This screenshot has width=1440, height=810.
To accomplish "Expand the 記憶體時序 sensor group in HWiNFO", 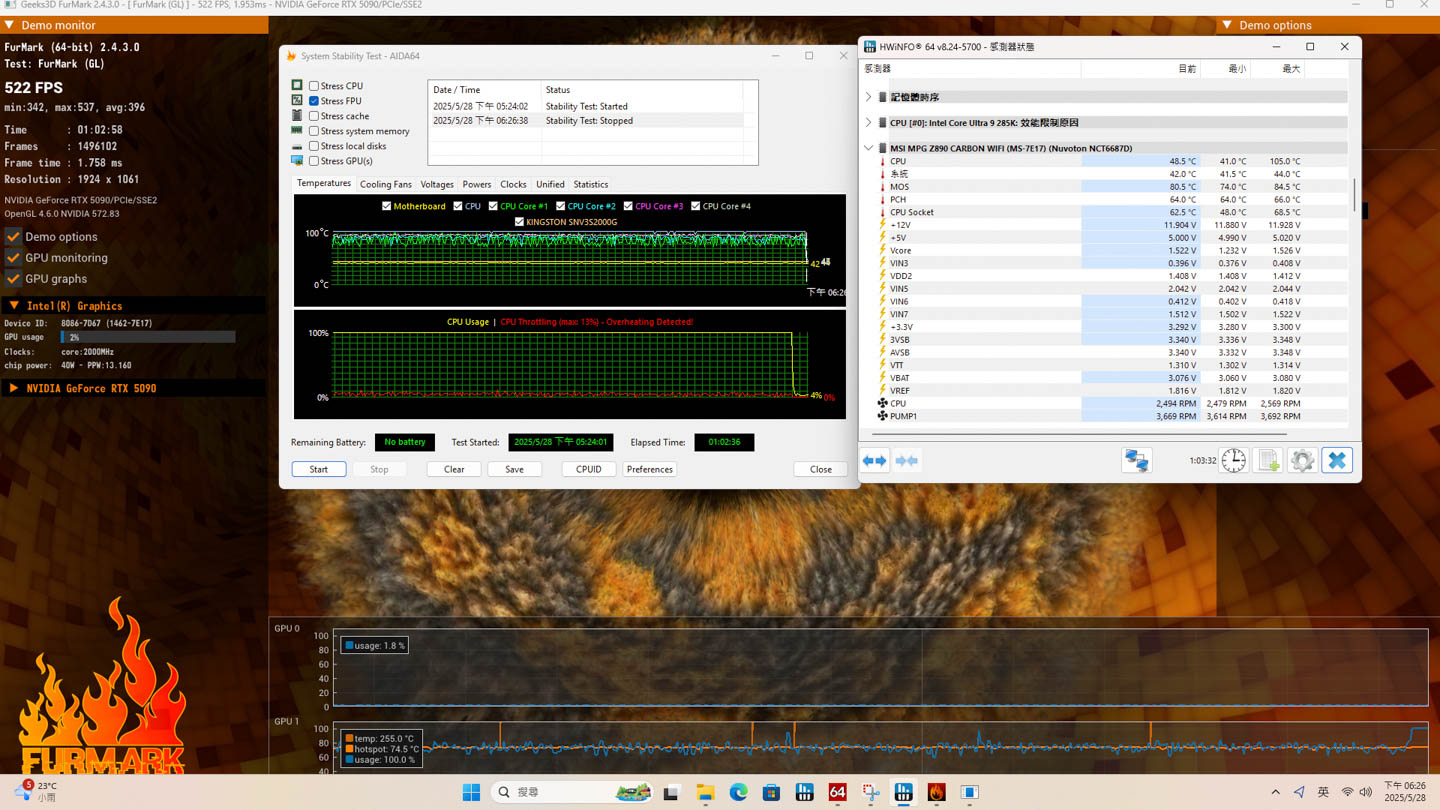I will pyautogui.click(x=868, y=97).
